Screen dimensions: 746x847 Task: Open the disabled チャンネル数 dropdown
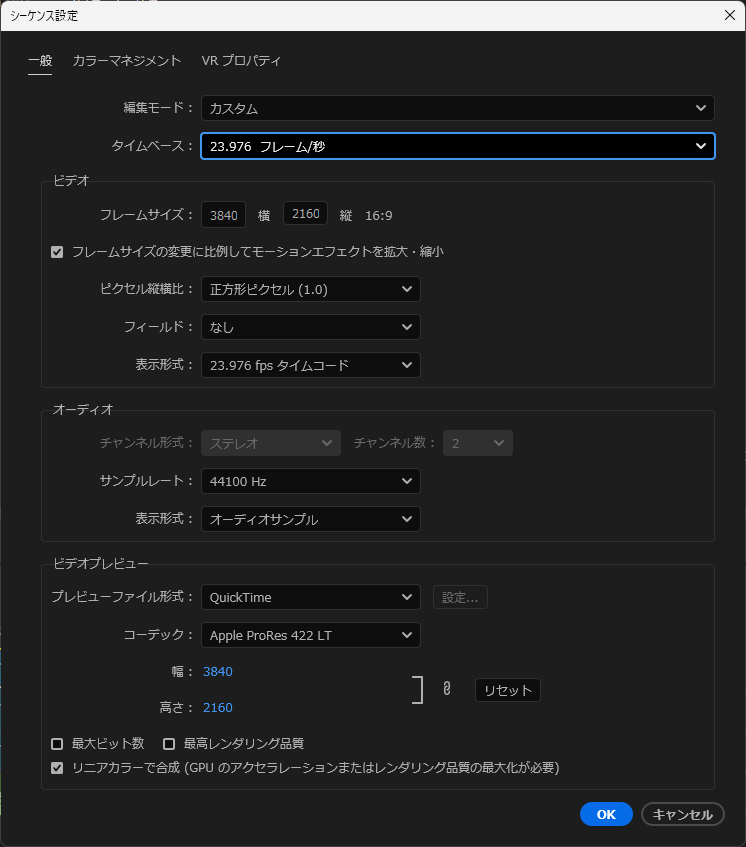(478, 443)
